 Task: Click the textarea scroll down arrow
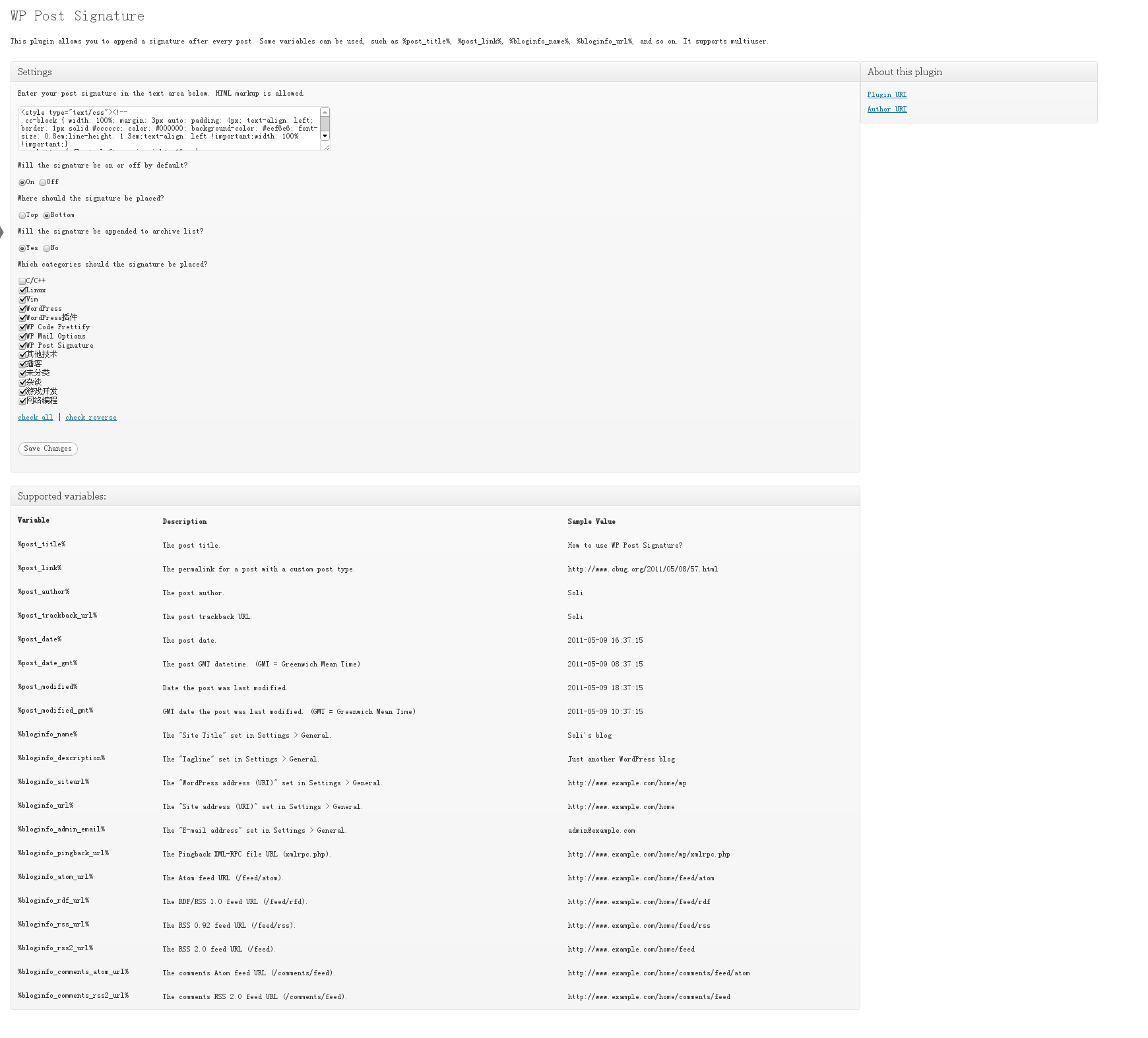[325, 136]
